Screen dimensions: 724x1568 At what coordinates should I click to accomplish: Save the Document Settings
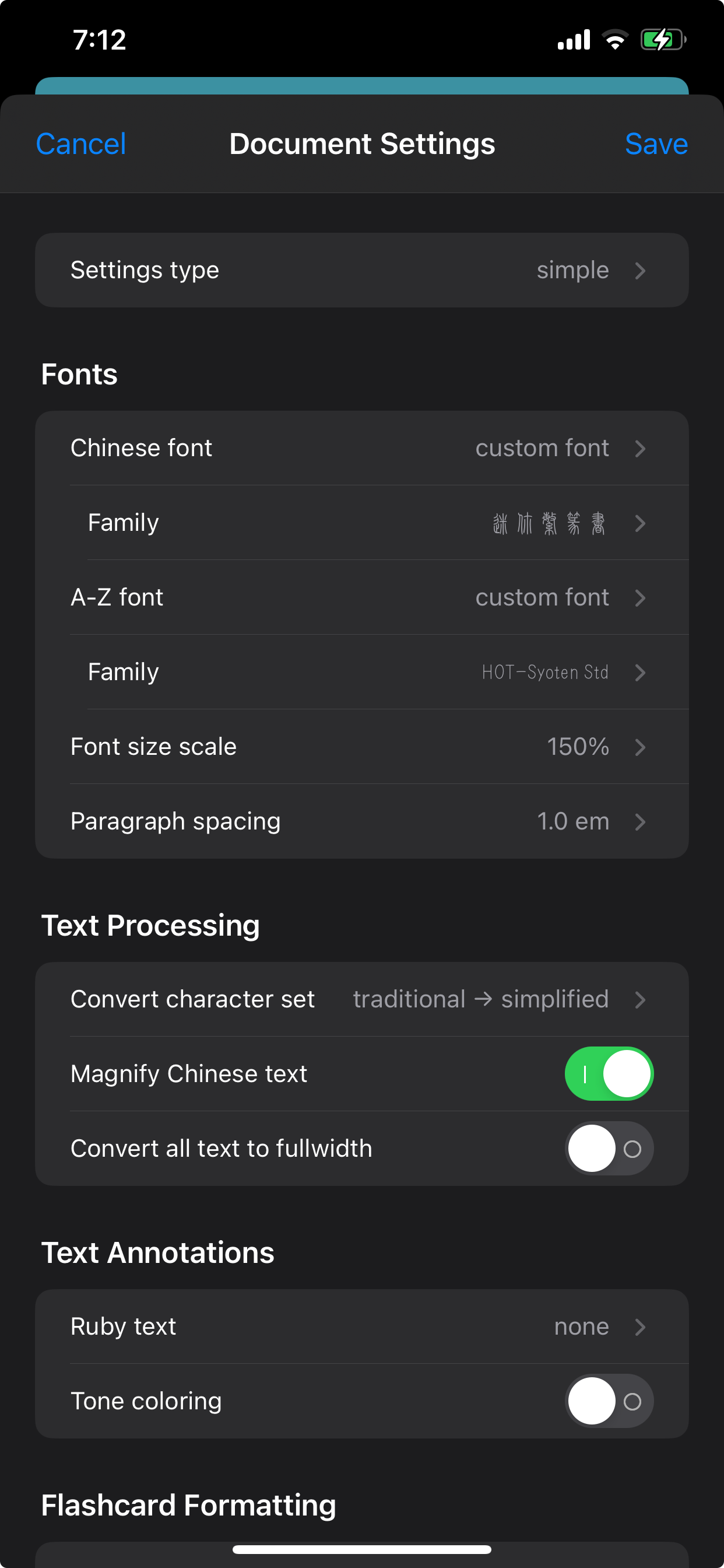pyautogui.click(x=656, y=144)
